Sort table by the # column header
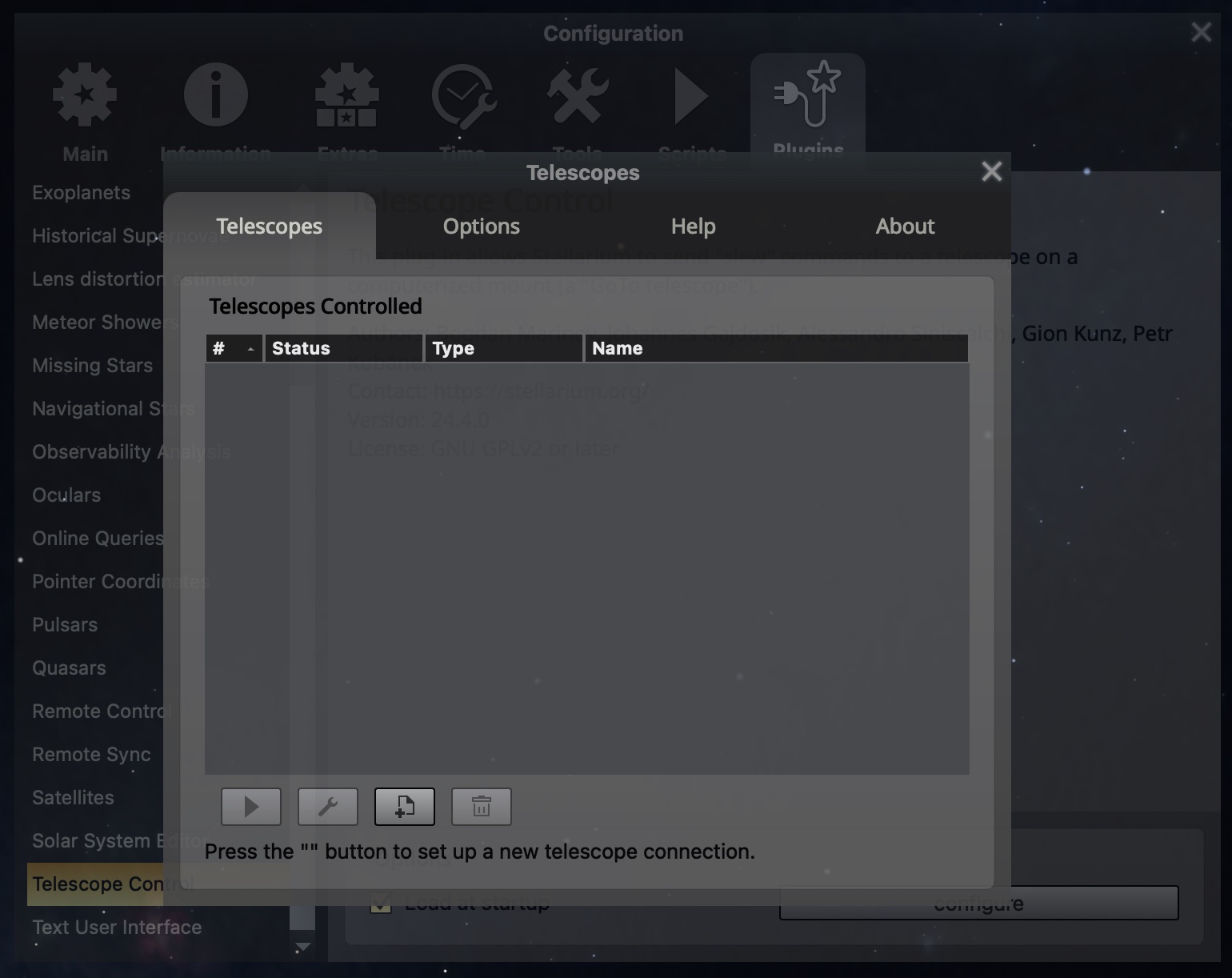The width and height of the screenshot is (1232, 978). click(x=234, y=348)
